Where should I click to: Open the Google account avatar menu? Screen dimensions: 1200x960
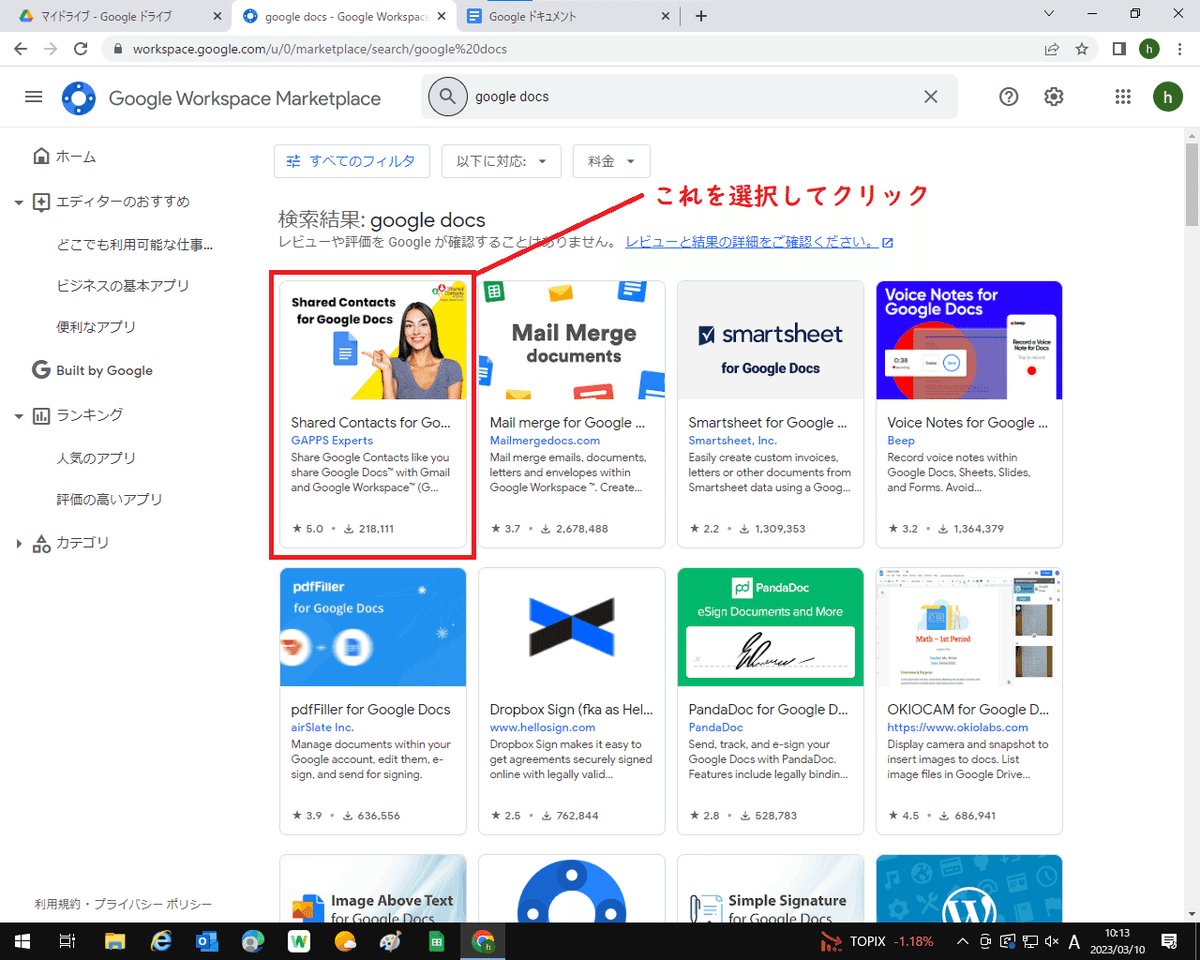[1168, 97]
